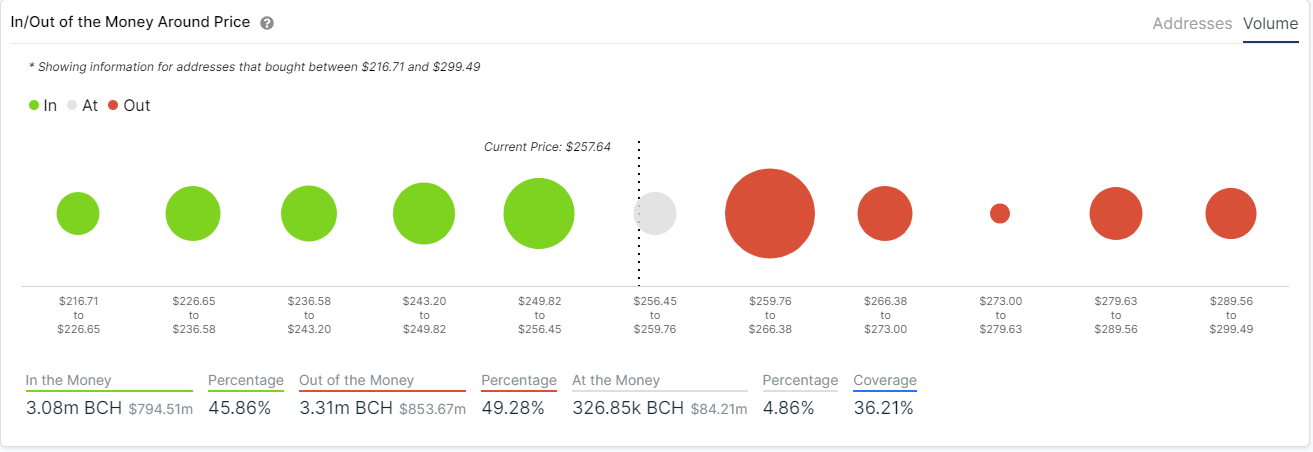Click the largest red bubble $259.76 to $266.38
This screenshot has height=452, width=1313.
pos(770,213)
